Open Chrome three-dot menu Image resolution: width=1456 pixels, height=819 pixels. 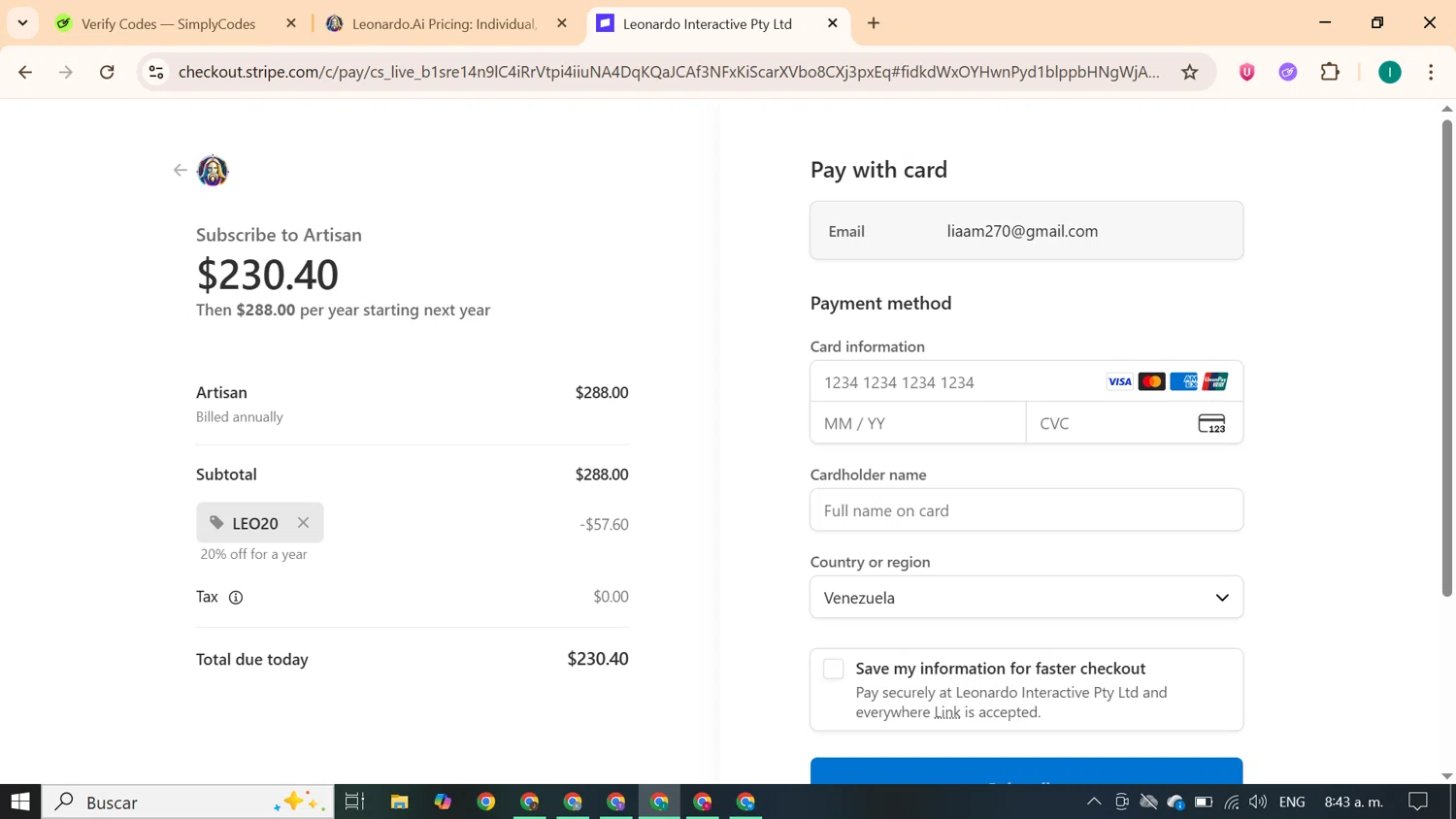pos(1431,72)
